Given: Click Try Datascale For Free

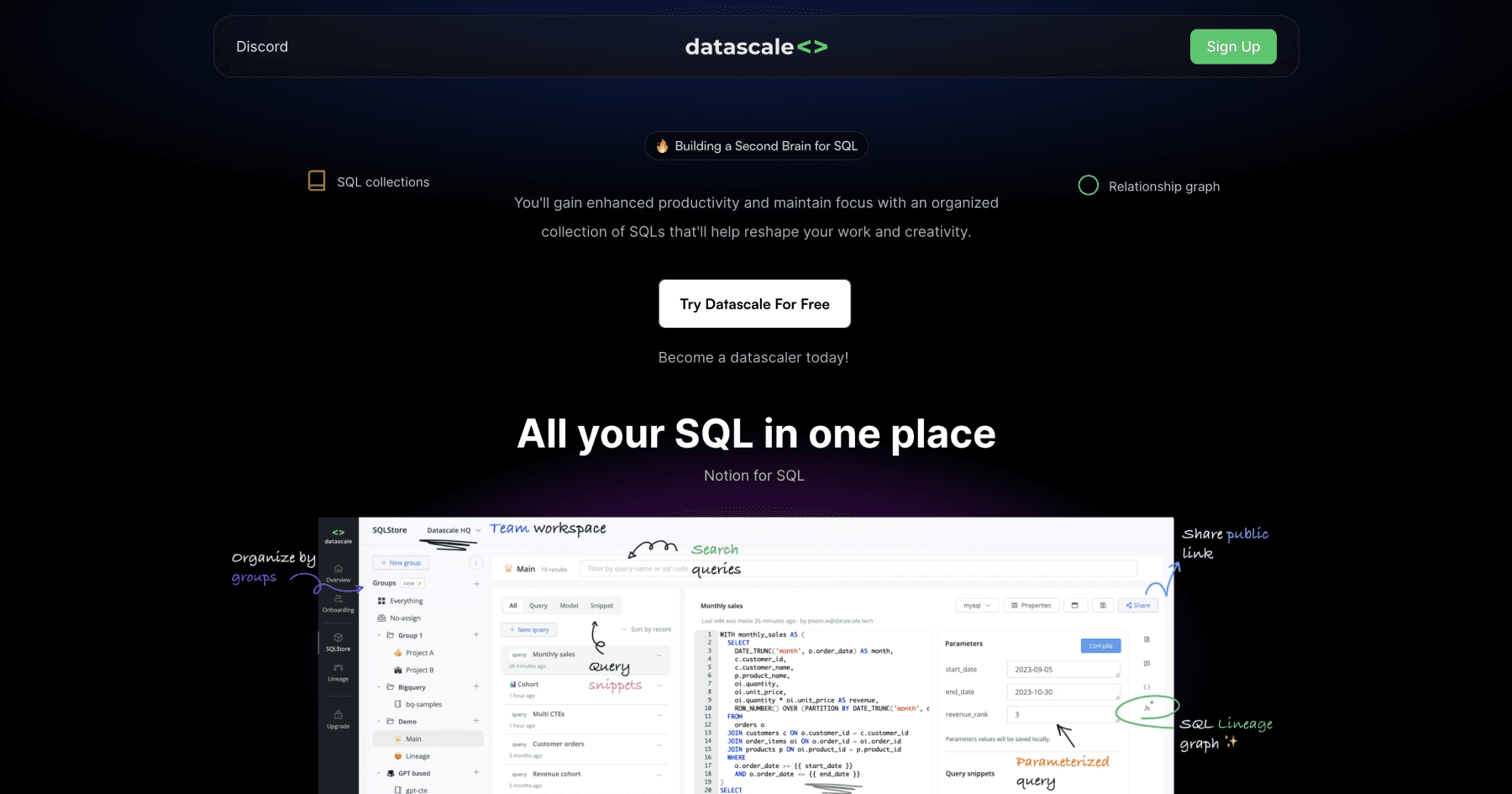Looking at the screenshot, I should pos(754,303).
